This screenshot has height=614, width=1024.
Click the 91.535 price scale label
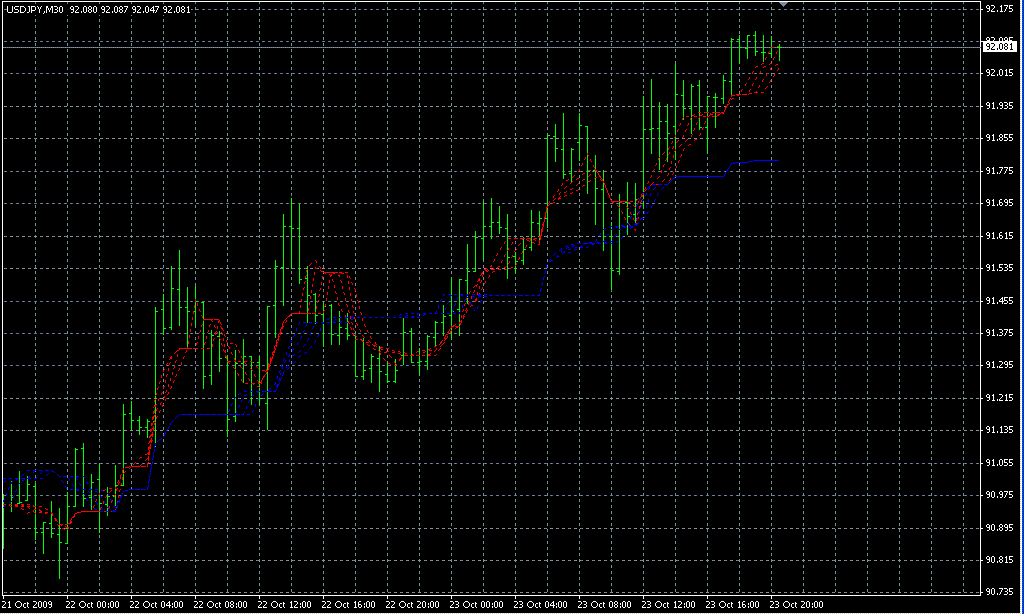tap(999, 268)
